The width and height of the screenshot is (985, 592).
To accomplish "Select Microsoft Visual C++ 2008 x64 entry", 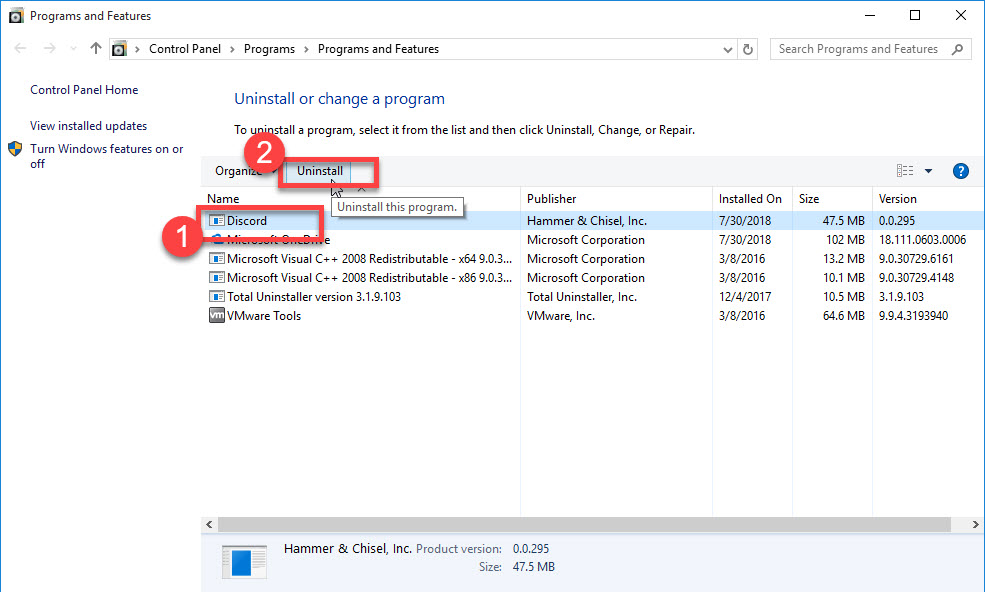I will click(x=369, y=259).
